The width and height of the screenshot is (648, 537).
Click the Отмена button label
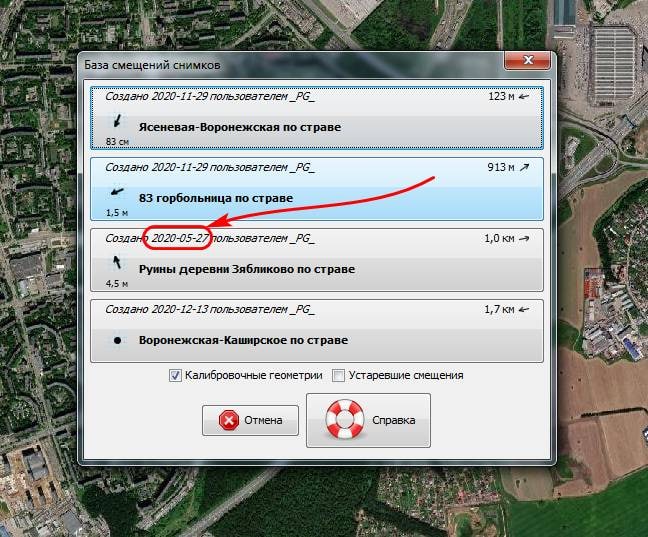pos(263,420)
